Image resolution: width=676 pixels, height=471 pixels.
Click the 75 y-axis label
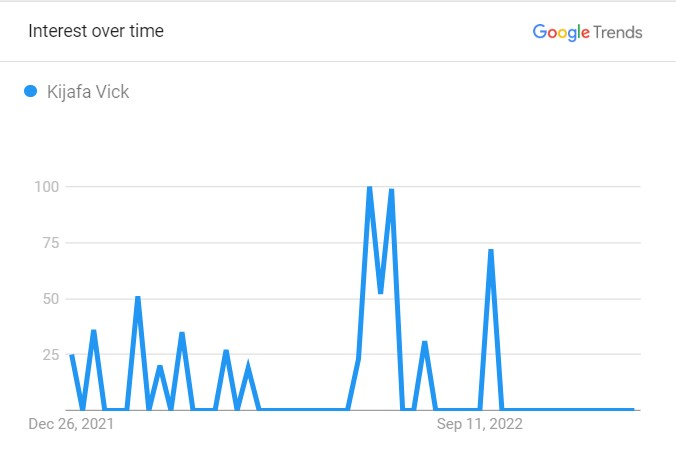tap(51, 243)
